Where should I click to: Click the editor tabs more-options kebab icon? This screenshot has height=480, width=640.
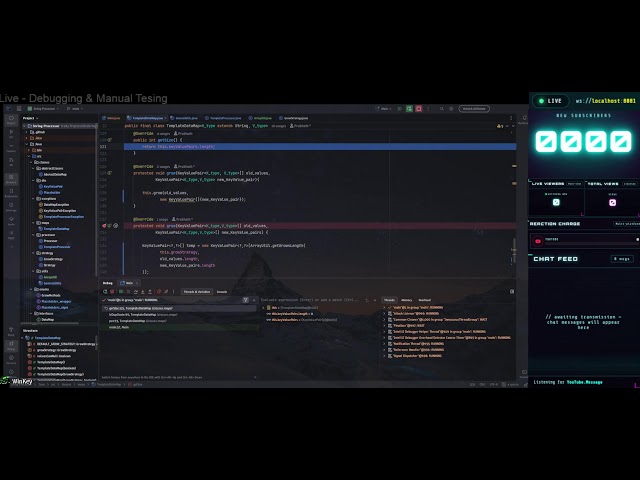[x=511, y=118]
